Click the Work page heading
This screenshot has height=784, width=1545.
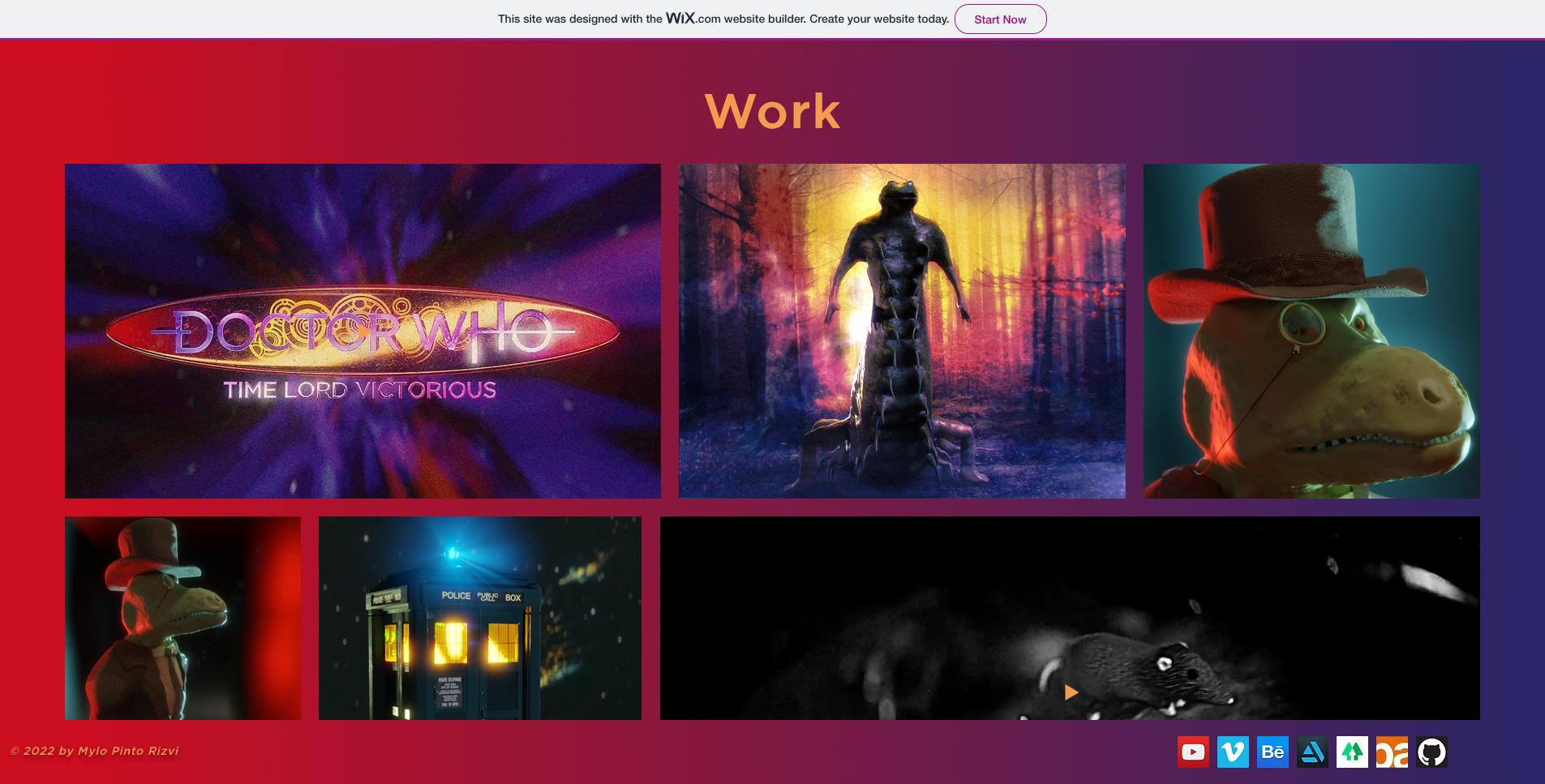pyautogui.click(x=772, y=111)
